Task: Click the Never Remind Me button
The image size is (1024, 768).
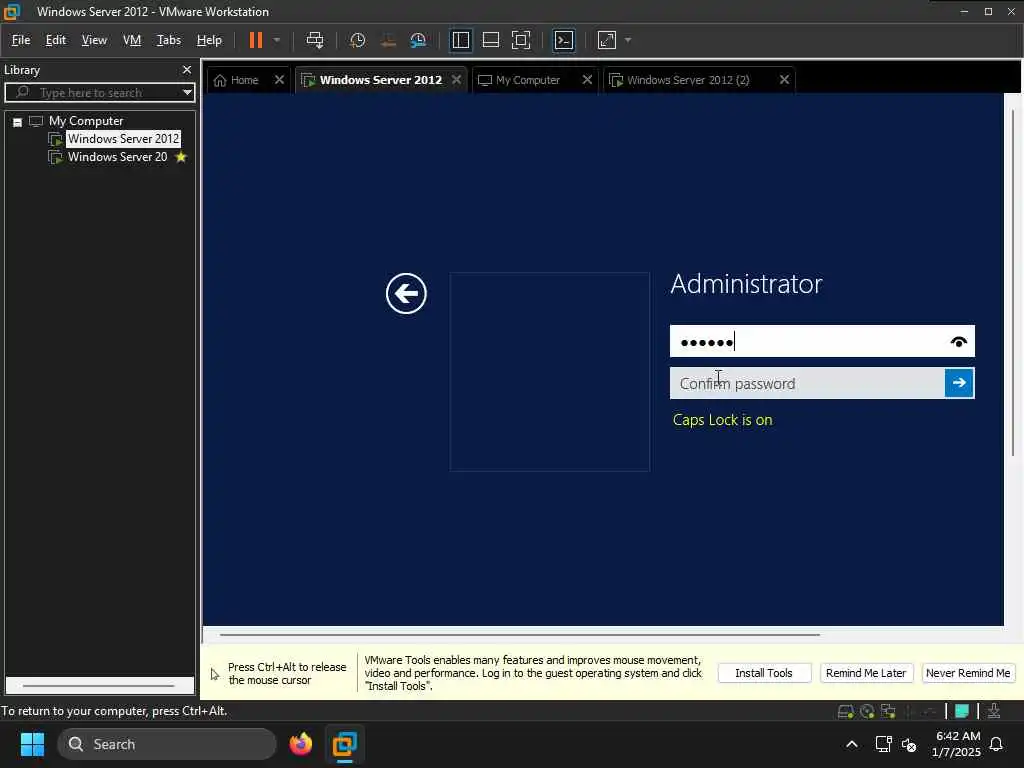Action: coord(968,673)
